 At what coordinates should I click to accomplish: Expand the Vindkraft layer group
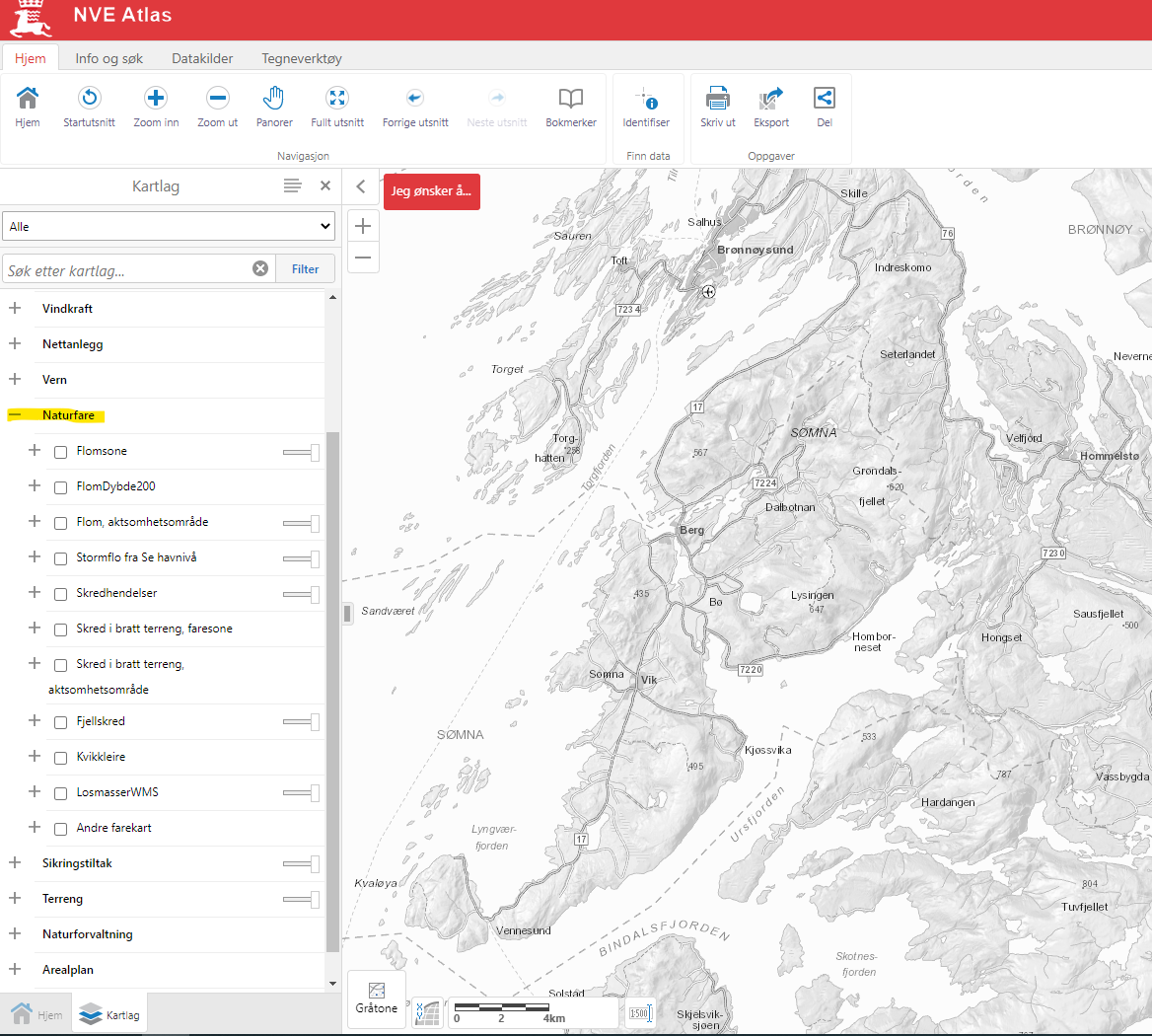[x=15, y=309]
